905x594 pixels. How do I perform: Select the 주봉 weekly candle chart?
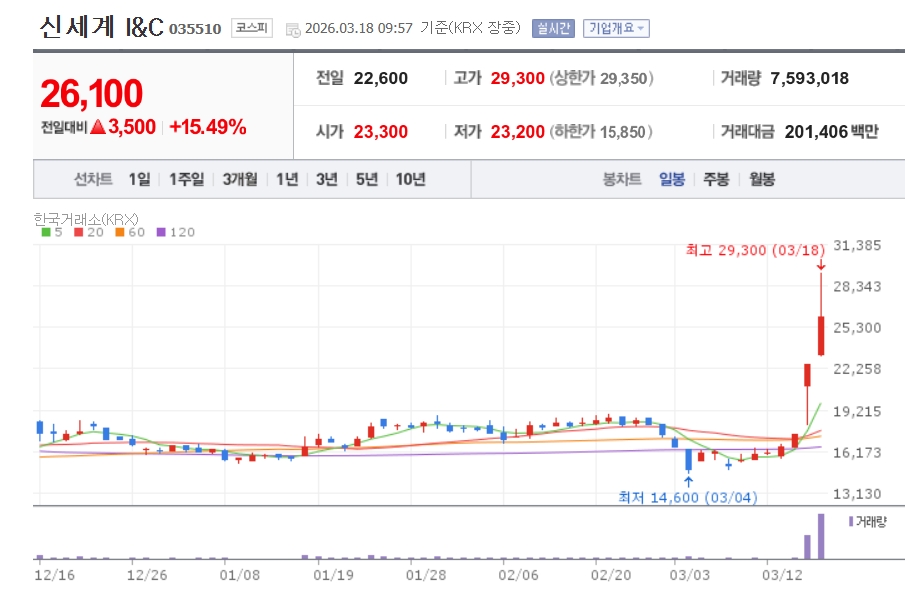click(716, 180)
